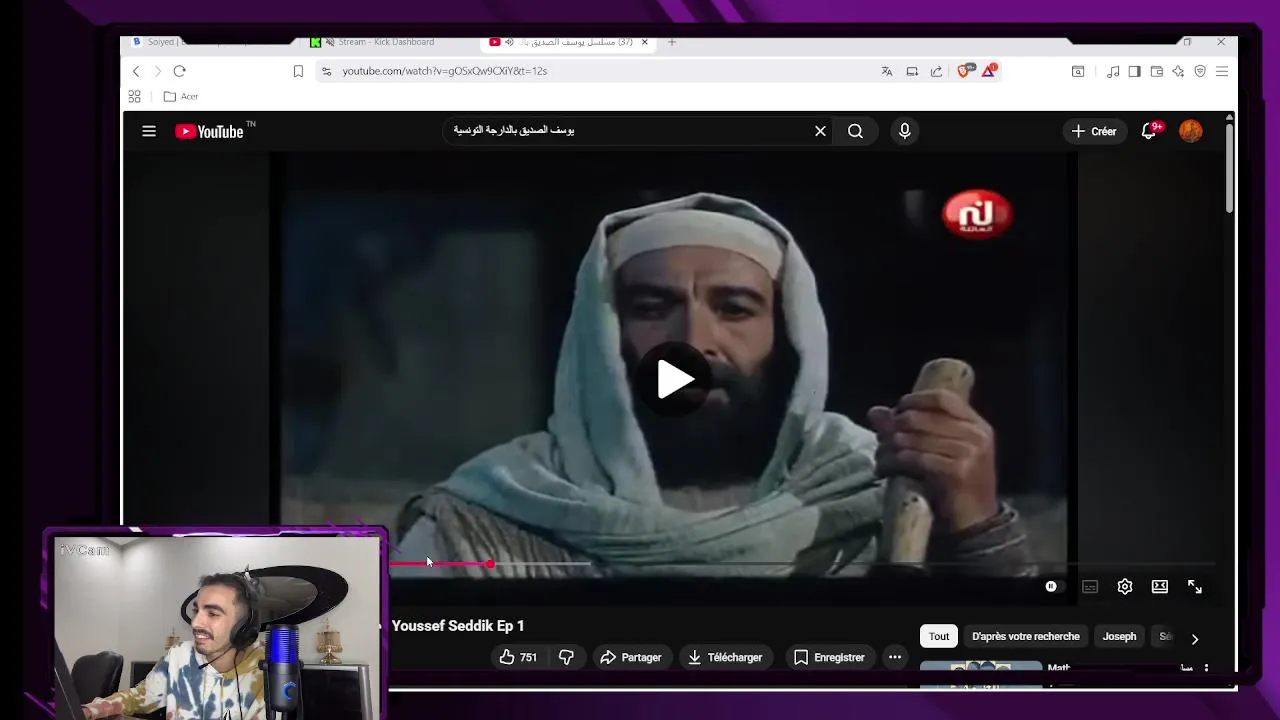
Task: Toggle autoplay switch in the player
Action: 1051,587
